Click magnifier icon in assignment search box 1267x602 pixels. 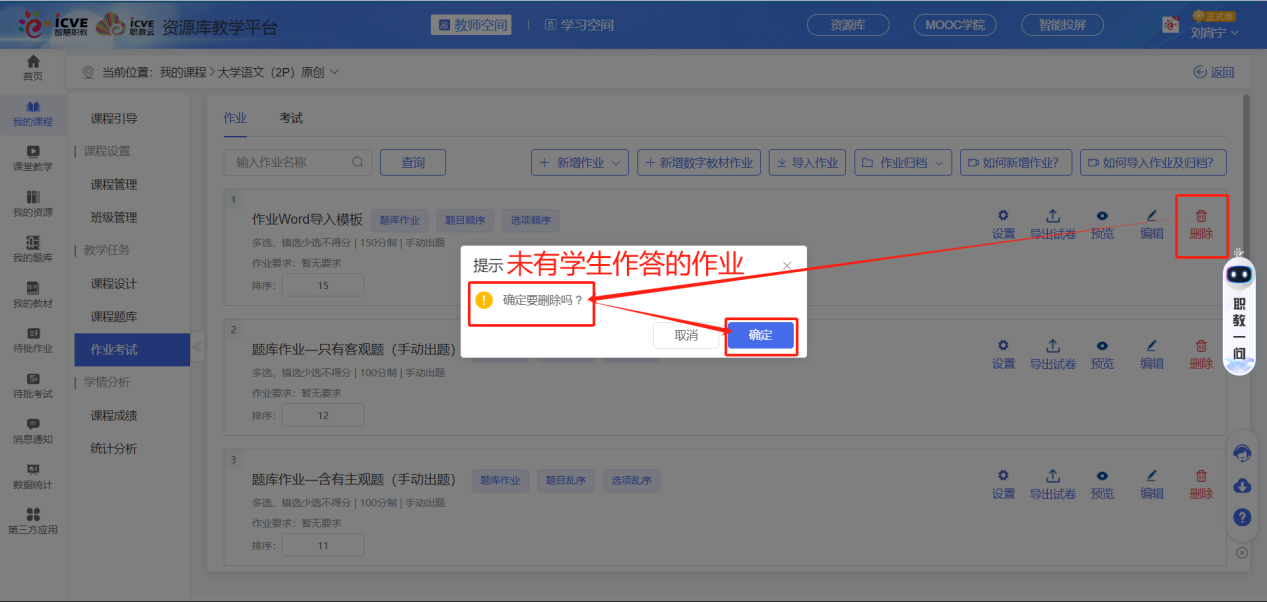click(x=358, y=162)
